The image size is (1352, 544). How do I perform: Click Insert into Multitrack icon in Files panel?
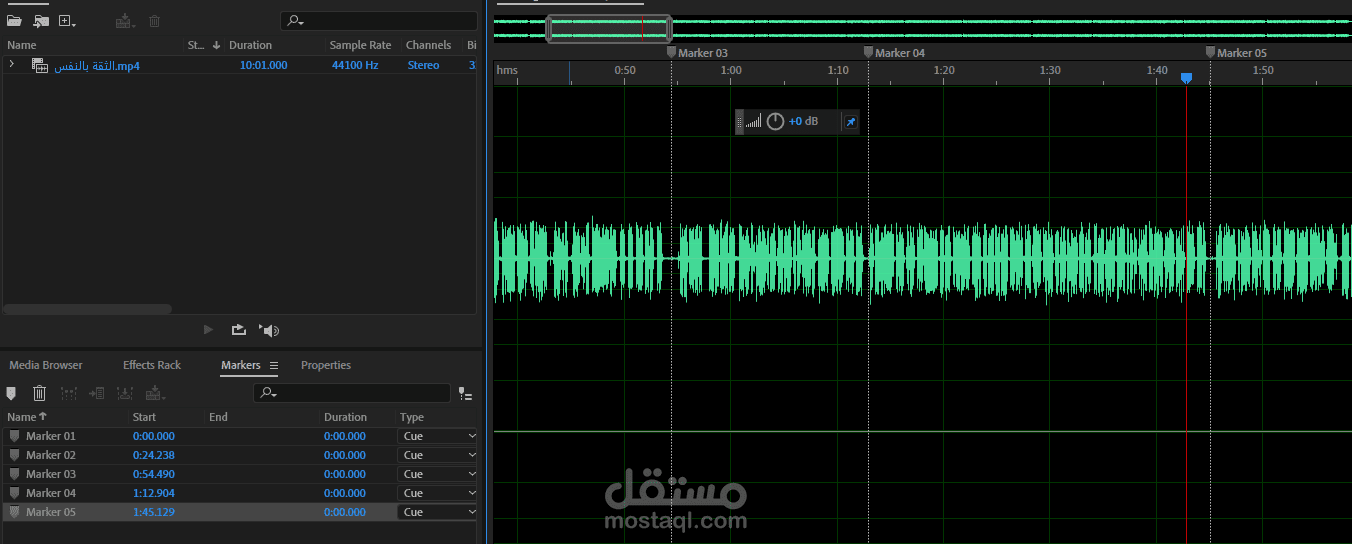pyautogui.click(x=124, y=20)
